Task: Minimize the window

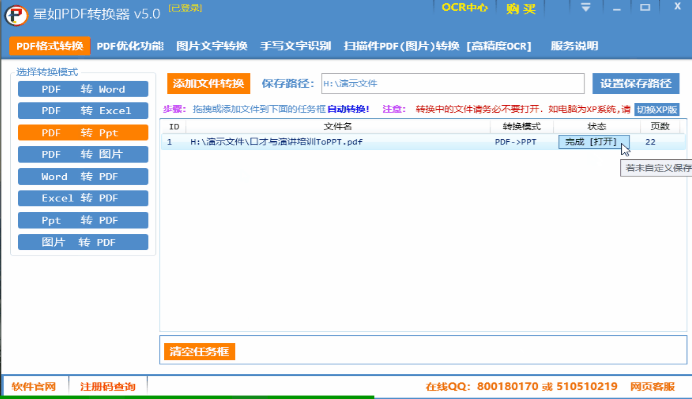Action: click(x=617, y=8)
